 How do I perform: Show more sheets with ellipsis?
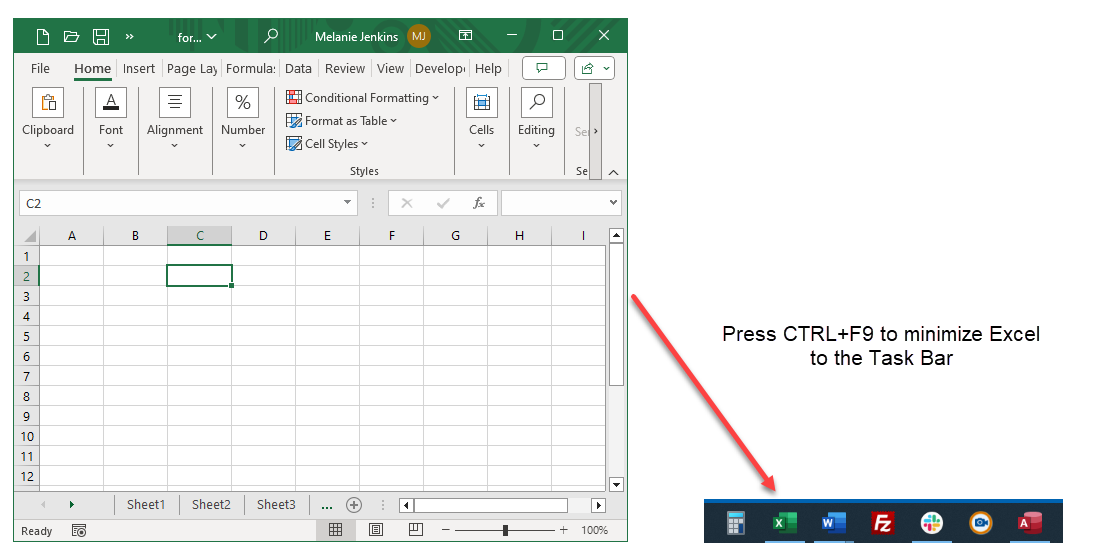[x=327, y=505]
